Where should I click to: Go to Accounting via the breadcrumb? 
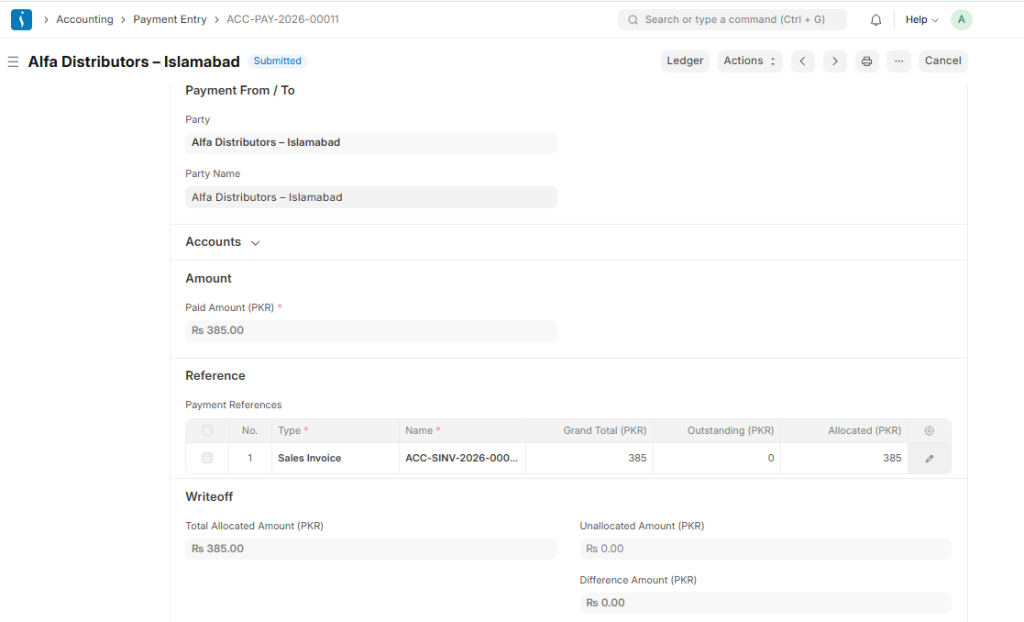tap(85, 19)
